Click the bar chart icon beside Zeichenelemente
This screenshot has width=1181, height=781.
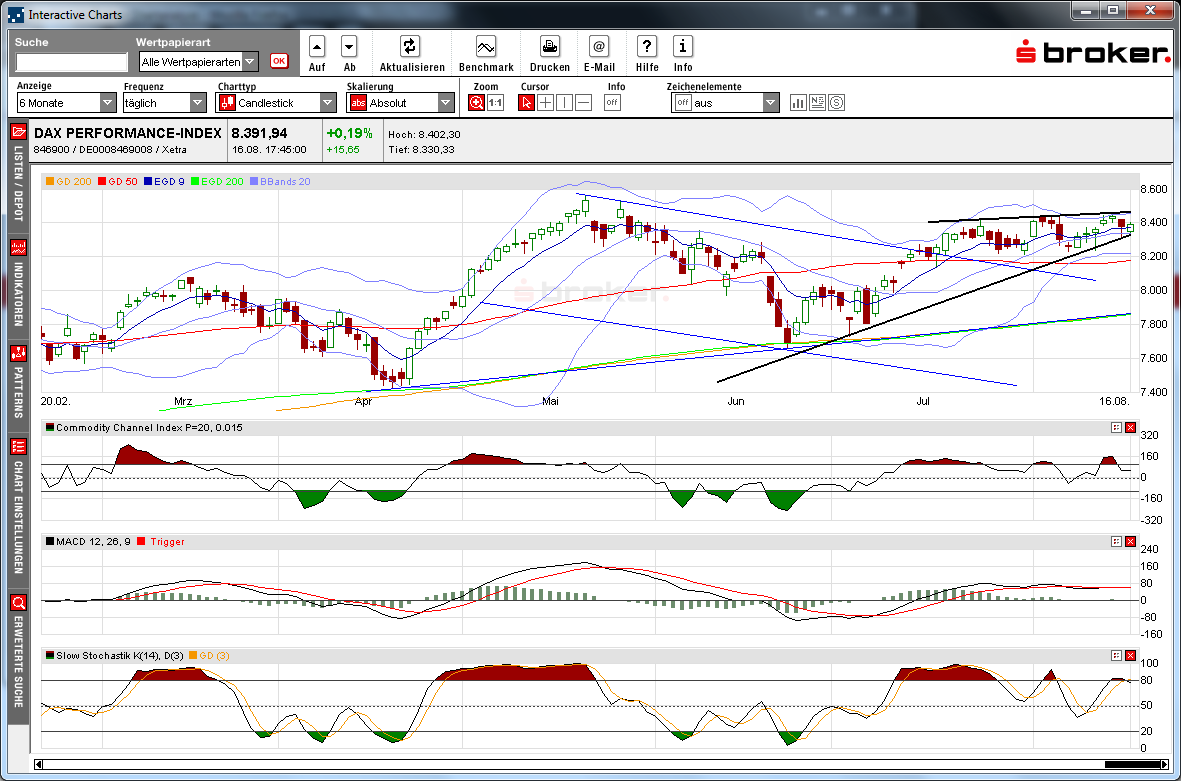tap(798, 102)
